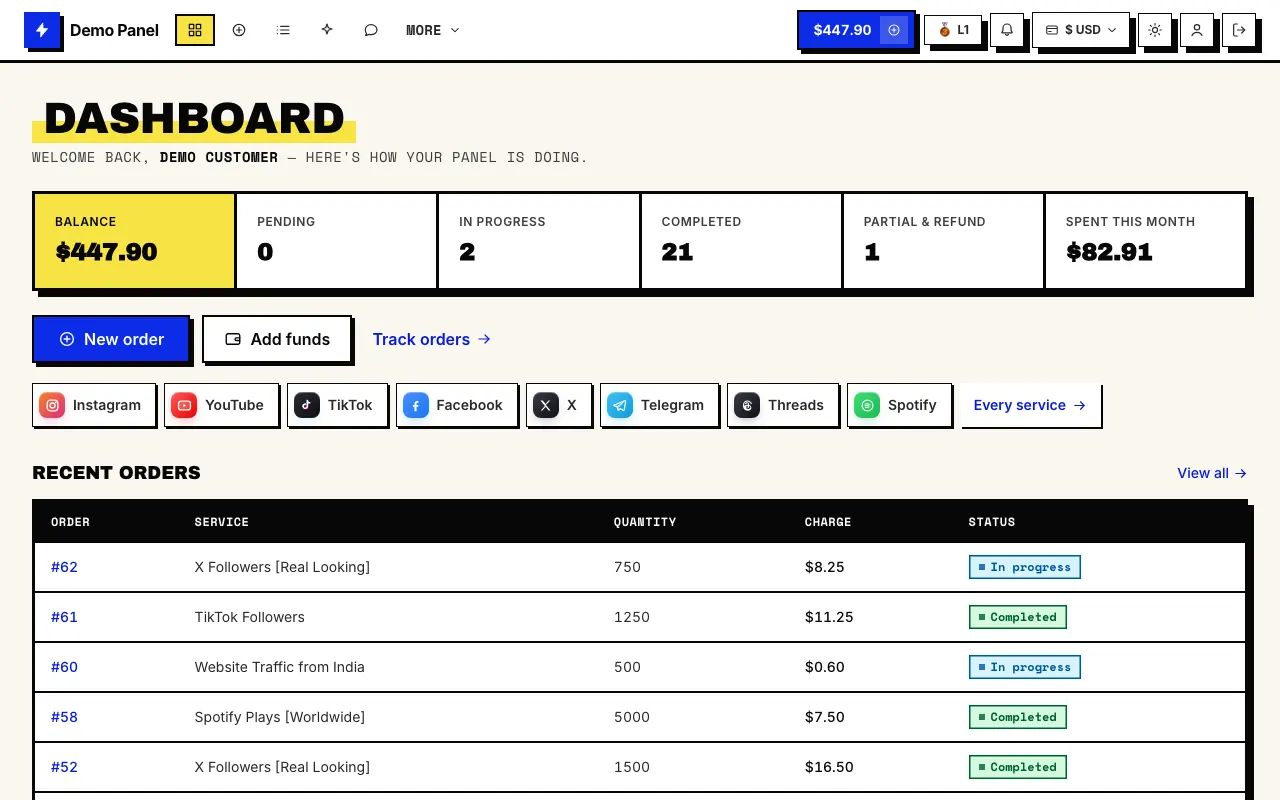Click Completed status badge of order #61
Image resolution: width=1280 pixels, height=800 pixels.
tap(1018, 617)
